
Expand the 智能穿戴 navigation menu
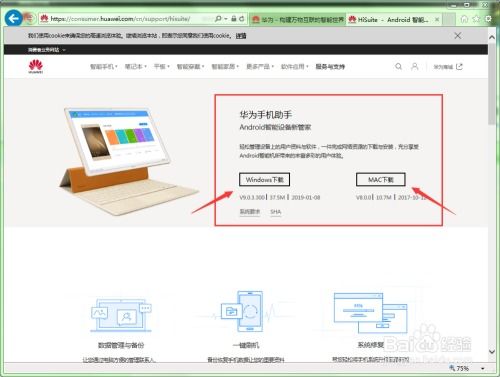(190, 67)
